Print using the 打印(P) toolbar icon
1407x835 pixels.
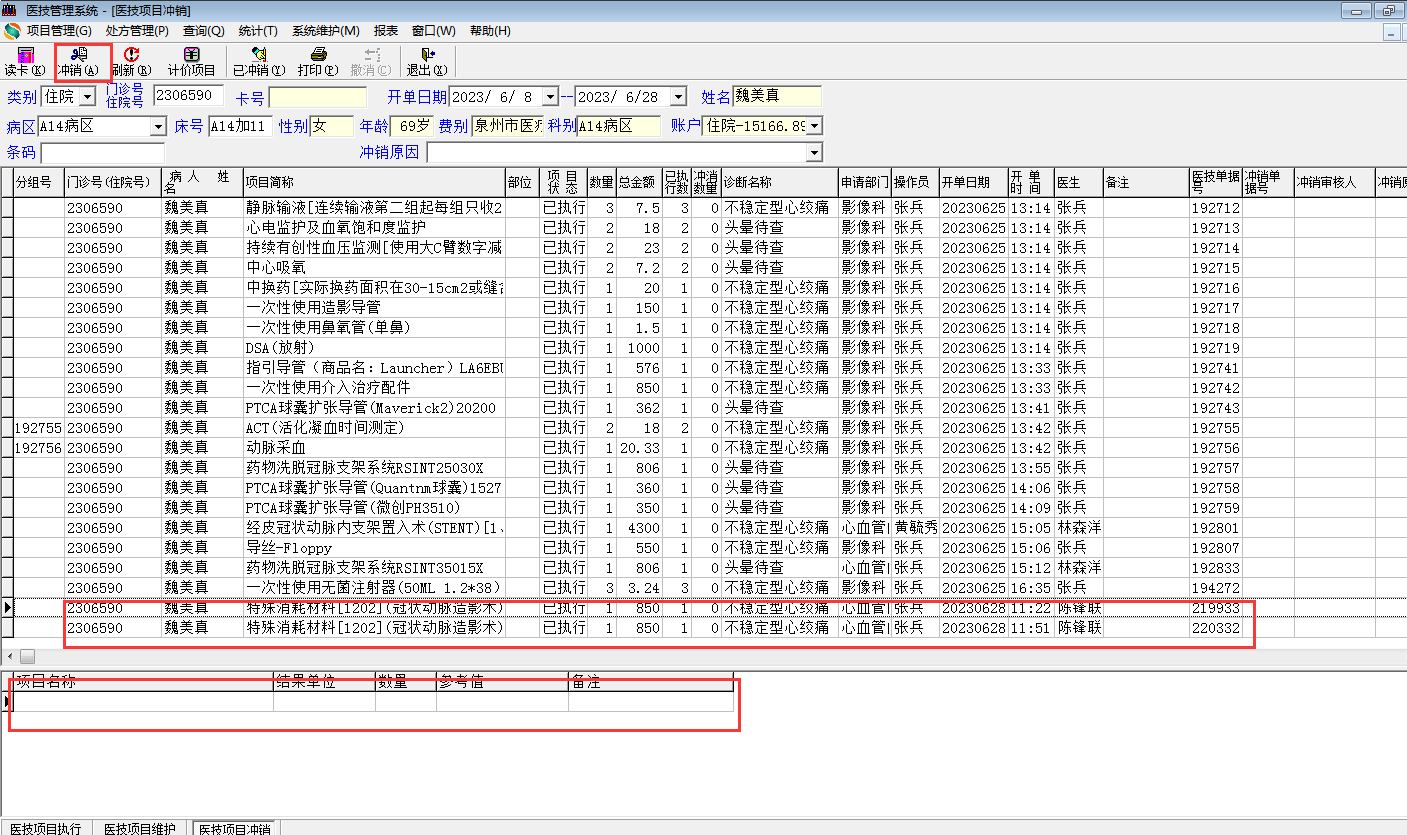coord(318,62)
